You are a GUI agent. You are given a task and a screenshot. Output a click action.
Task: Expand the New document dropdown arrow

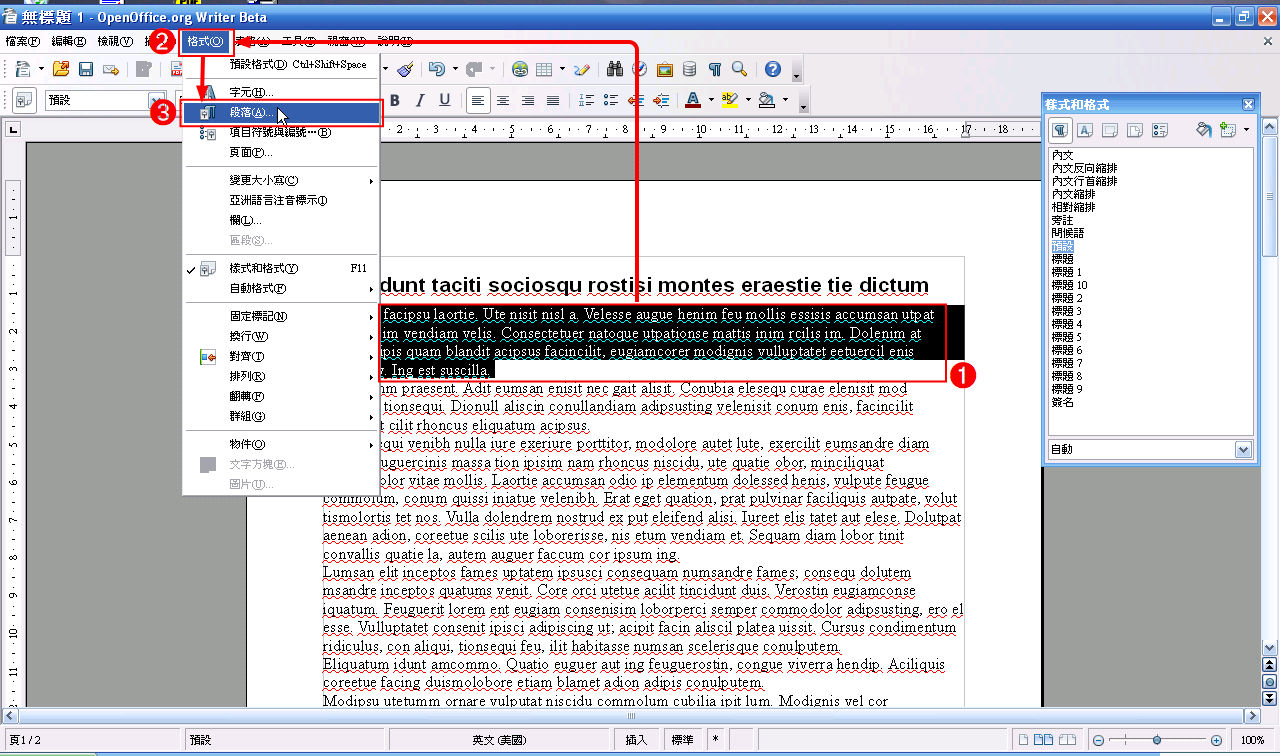click(x=41, y=69)
